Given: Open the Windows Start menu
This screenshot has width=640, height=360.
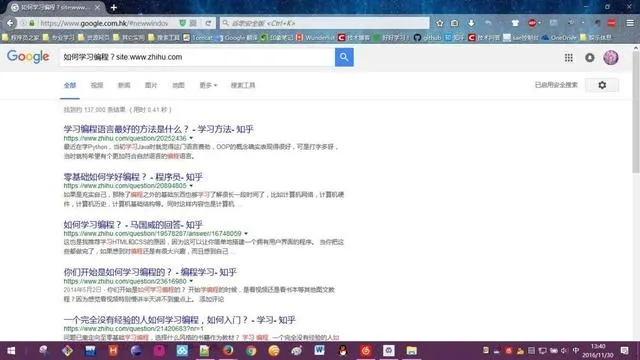Looking at the screenshot, I should pos(11,351).
